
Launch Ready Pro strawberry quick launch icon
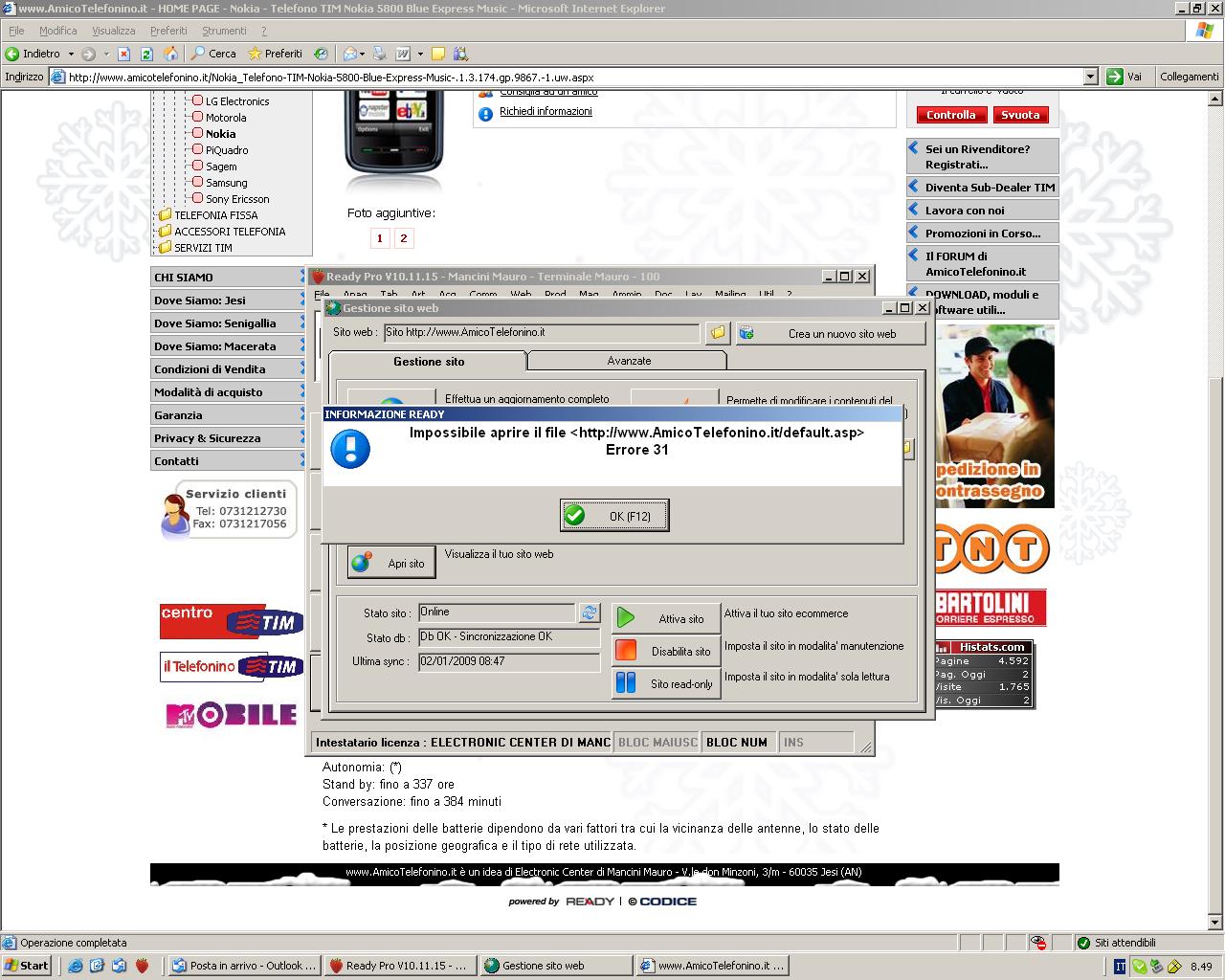pyautogui.click(x=142, y=966)
